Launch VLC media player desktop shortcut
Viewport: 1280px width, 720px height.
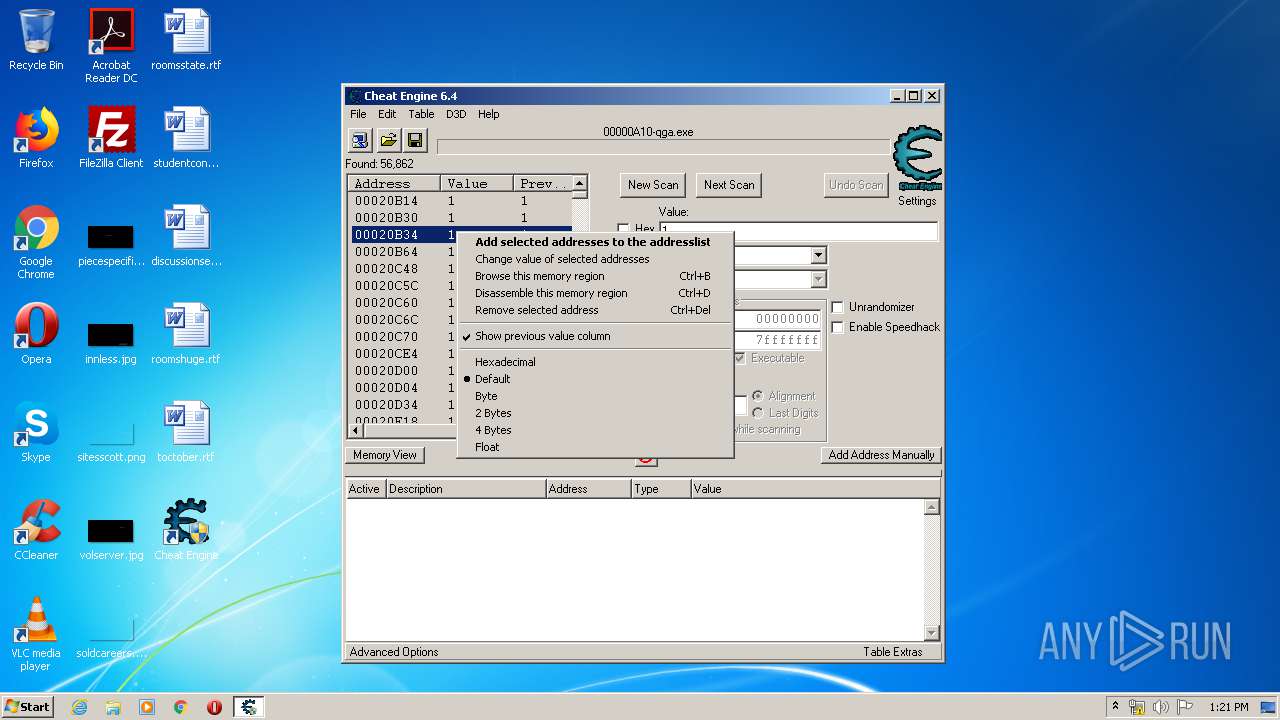pyautogui.click(x=36, y=634)
